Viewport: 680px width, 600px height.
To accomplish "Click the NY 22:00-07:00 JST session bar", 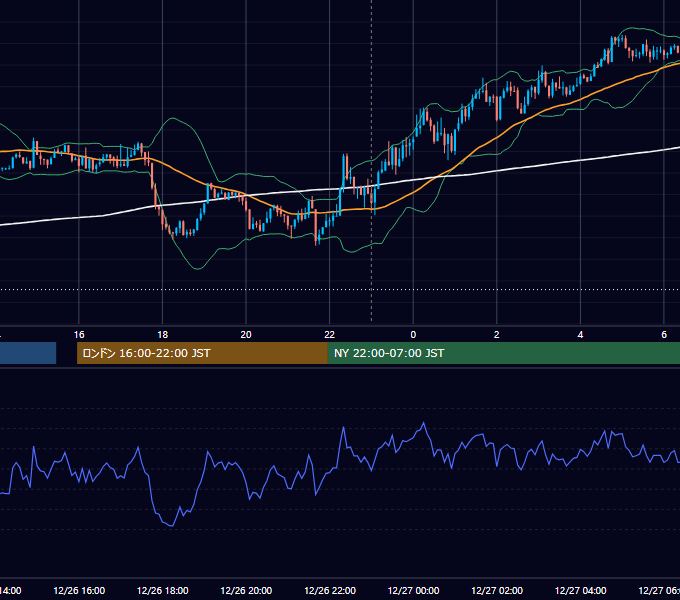I will [503, 353].
